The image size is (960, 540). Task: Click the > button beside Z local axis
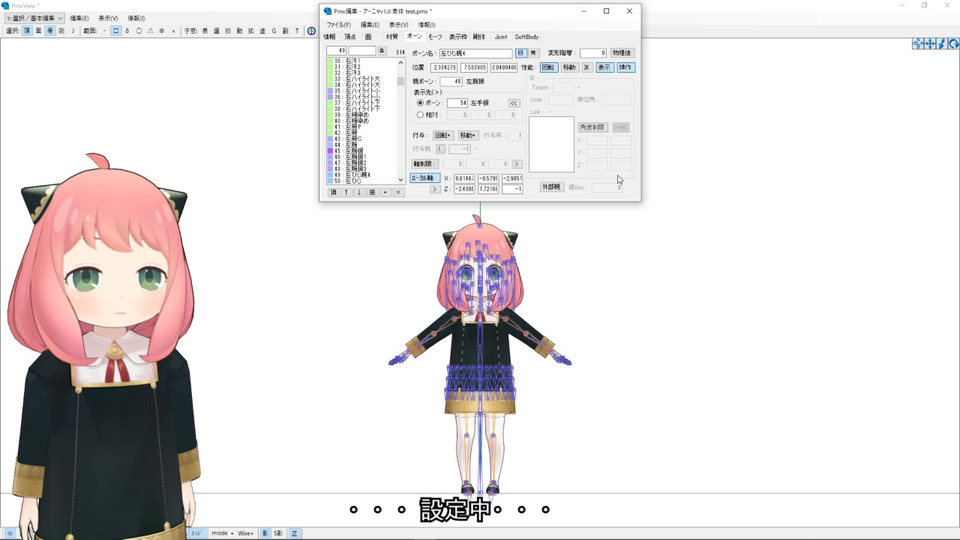tap(435, 189)
